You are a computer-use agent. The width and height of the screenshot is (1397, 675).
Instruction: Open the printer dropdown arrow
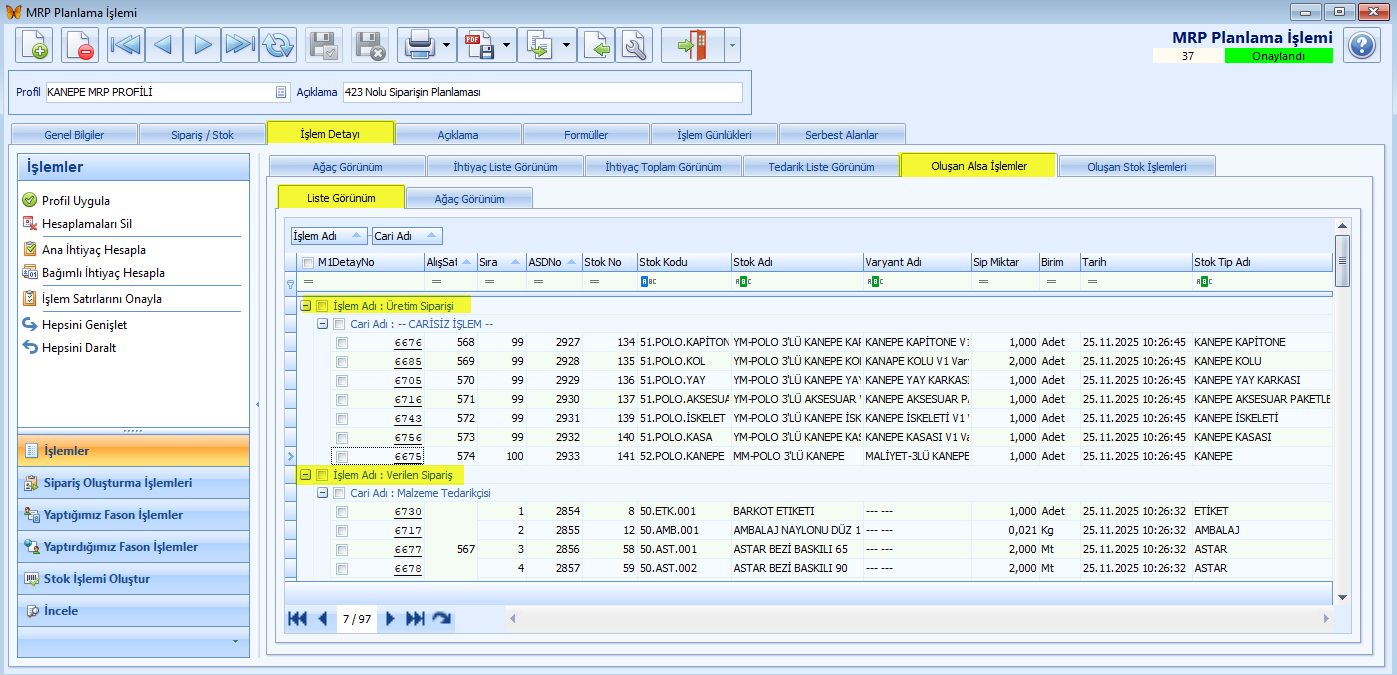coord(446,45)
